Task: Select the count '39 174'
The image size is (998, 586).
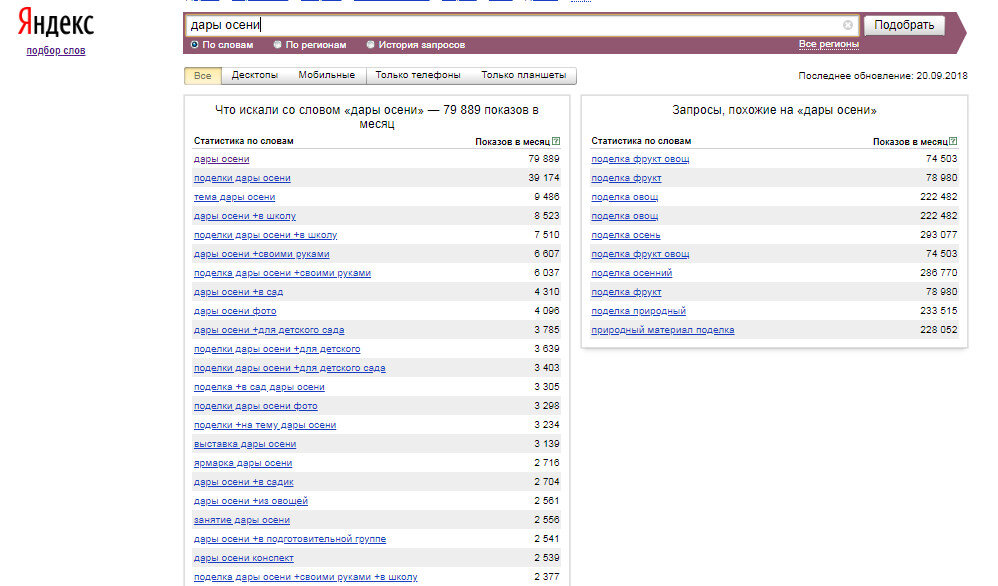Action: point(544,178)
